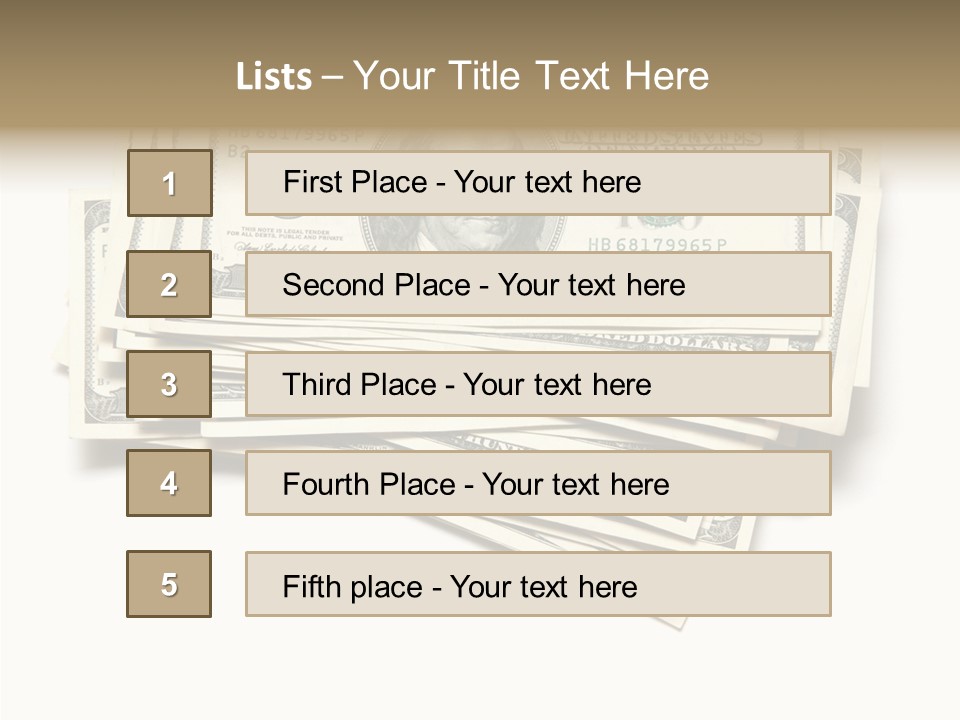Screen dimensions: 960x720
Task: Select the Fifth place text box
Action: tap(538, 584)
